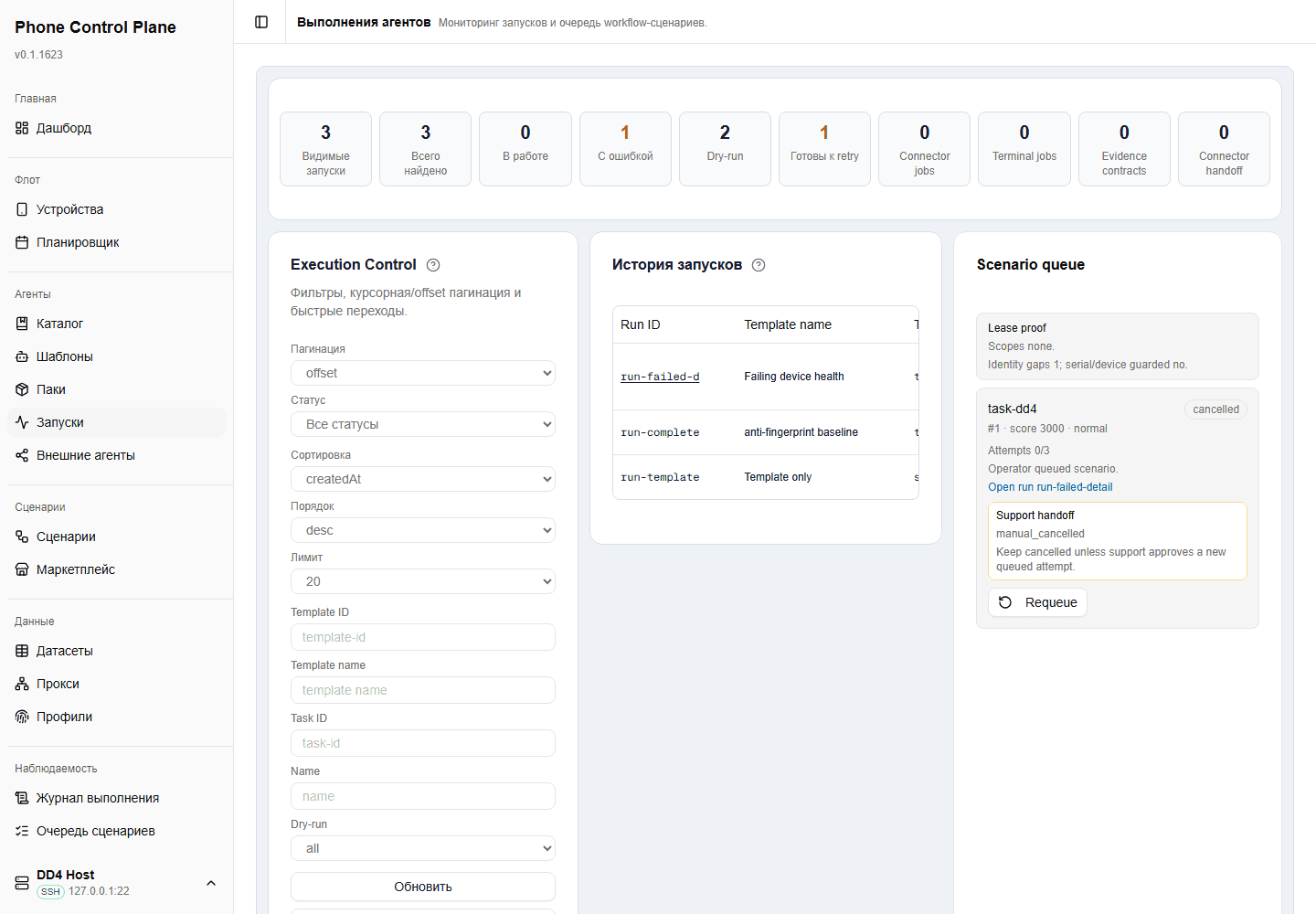Click the Lease proof card

coord(1118,346)
